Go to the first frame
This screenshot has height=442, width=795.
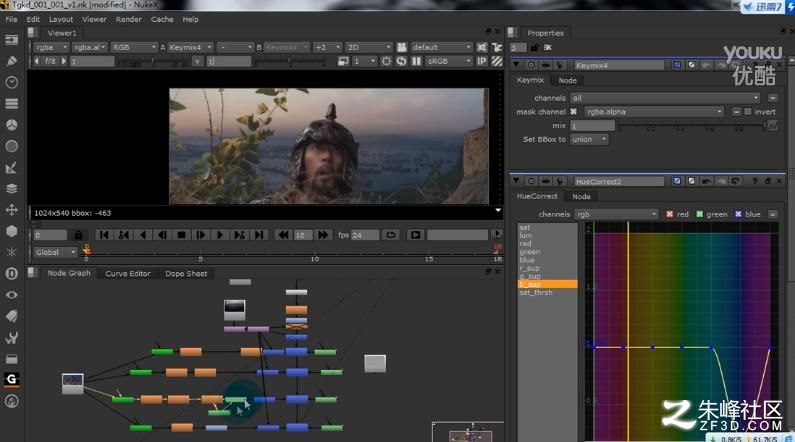[104, 235]
